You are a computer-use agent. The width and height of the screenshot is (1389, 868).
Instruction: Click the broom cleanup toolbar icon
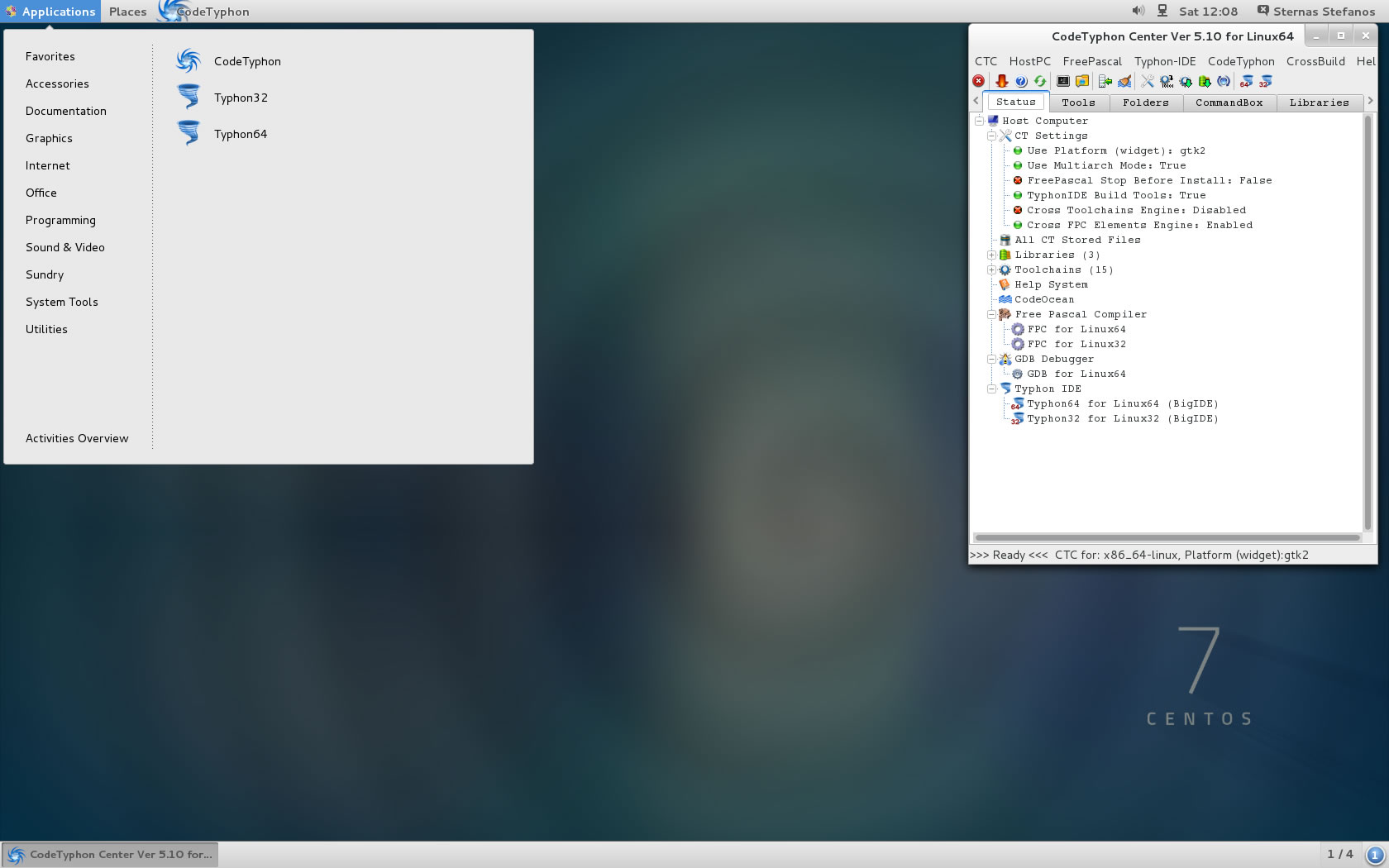[1124, 81]
